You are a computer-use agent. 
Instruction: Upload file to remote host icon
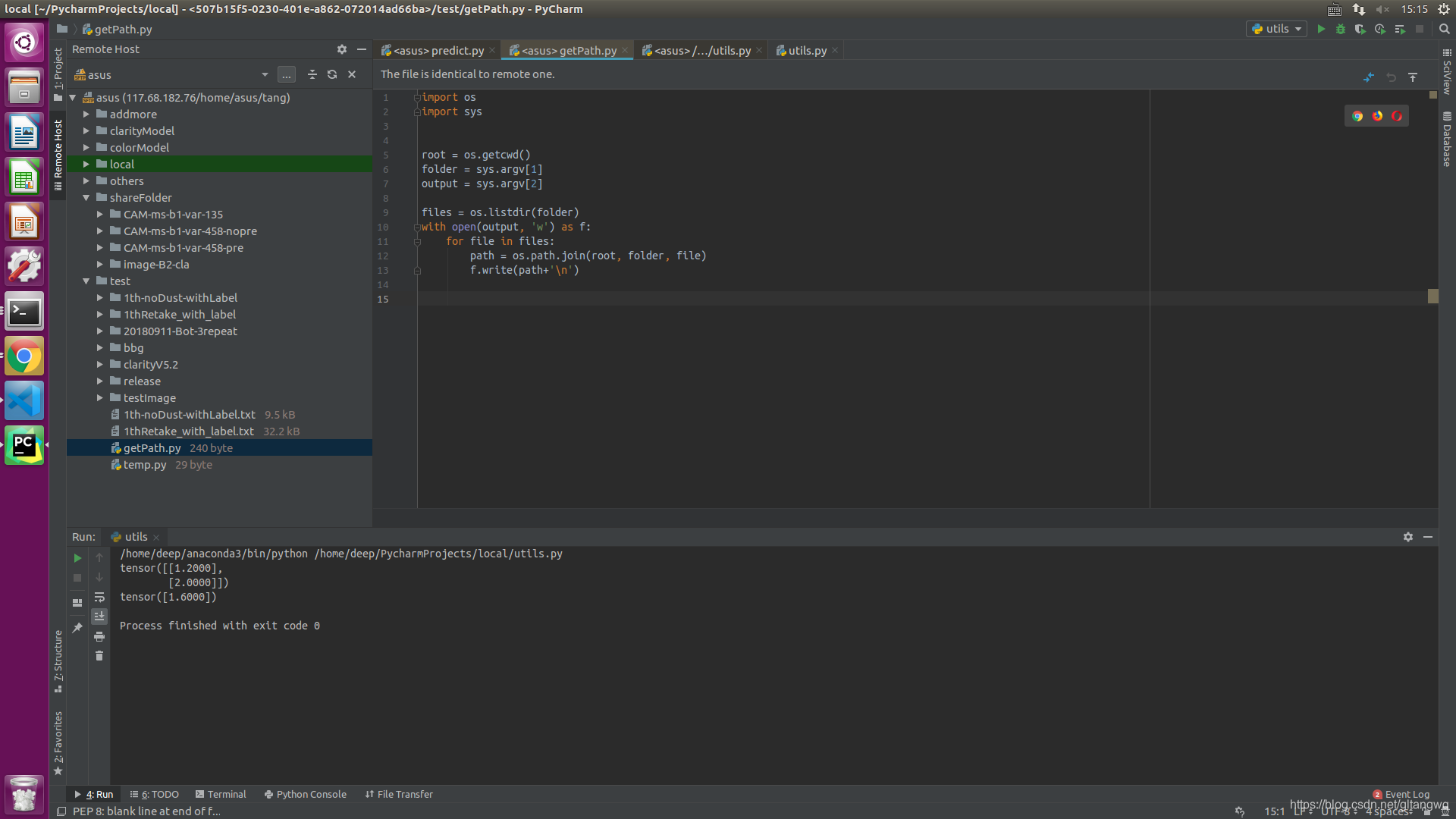1413,77
